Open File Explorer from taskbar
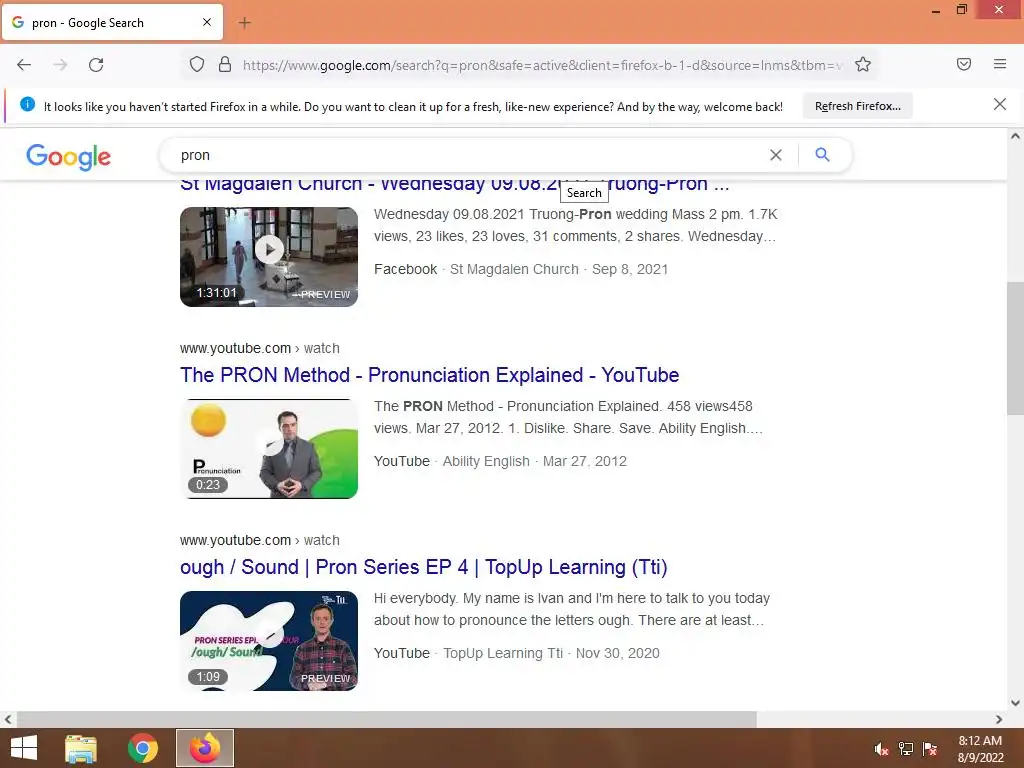 81,748
